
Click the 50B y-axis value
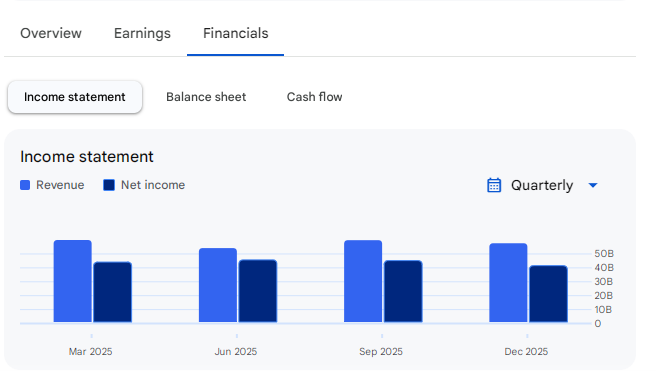point(604,254)
